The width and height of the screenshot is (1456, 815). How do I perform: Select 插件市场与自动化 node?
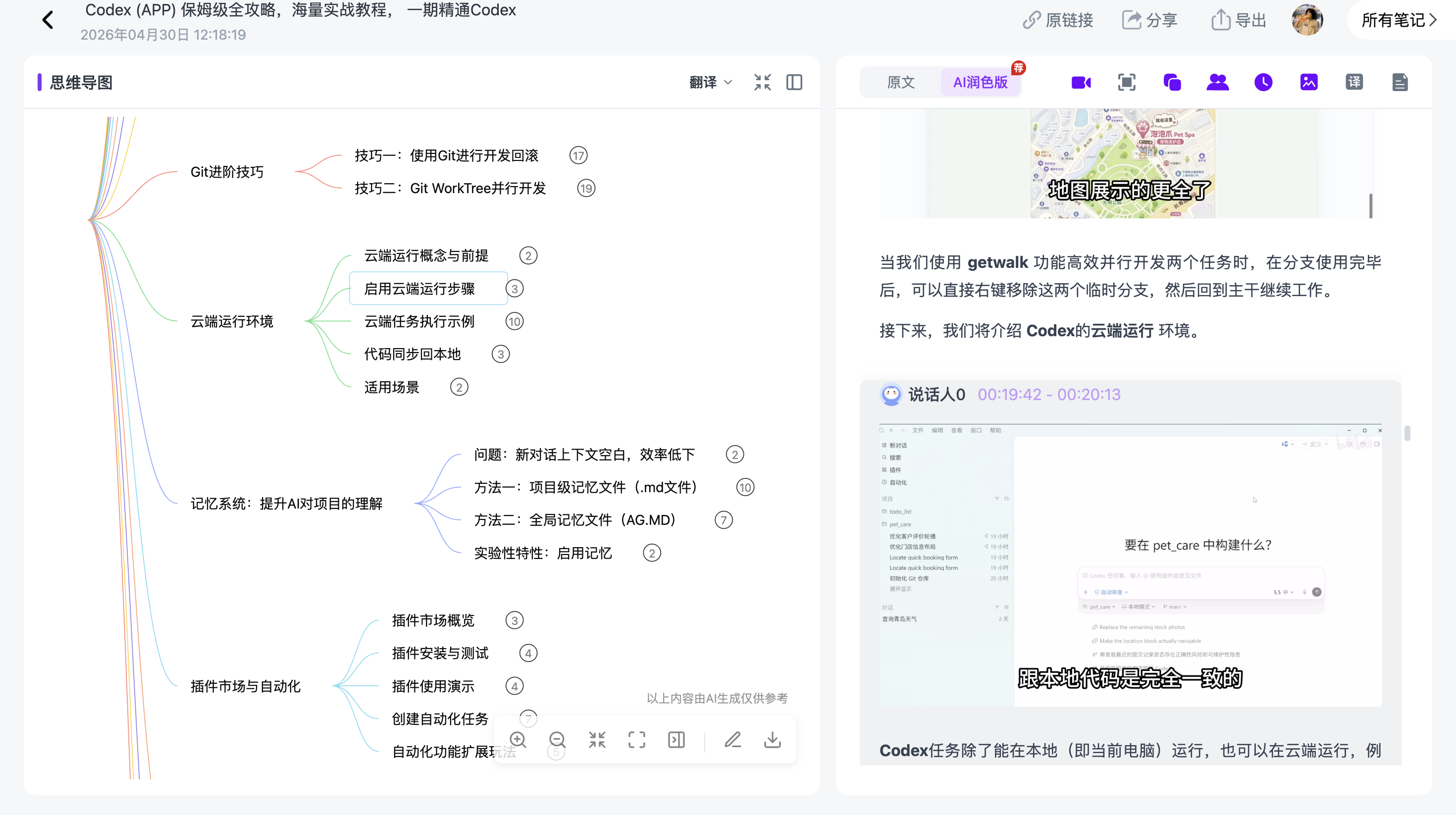tap(245, 686)
